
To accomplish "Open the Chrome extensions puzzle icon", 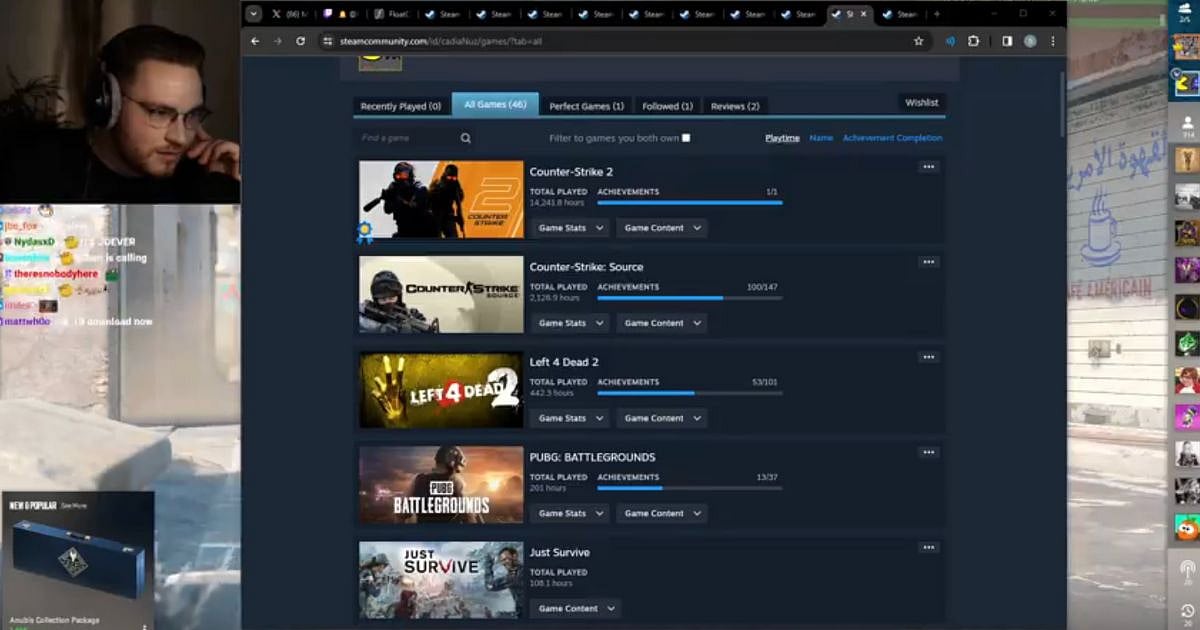I will tap(973, 41).
